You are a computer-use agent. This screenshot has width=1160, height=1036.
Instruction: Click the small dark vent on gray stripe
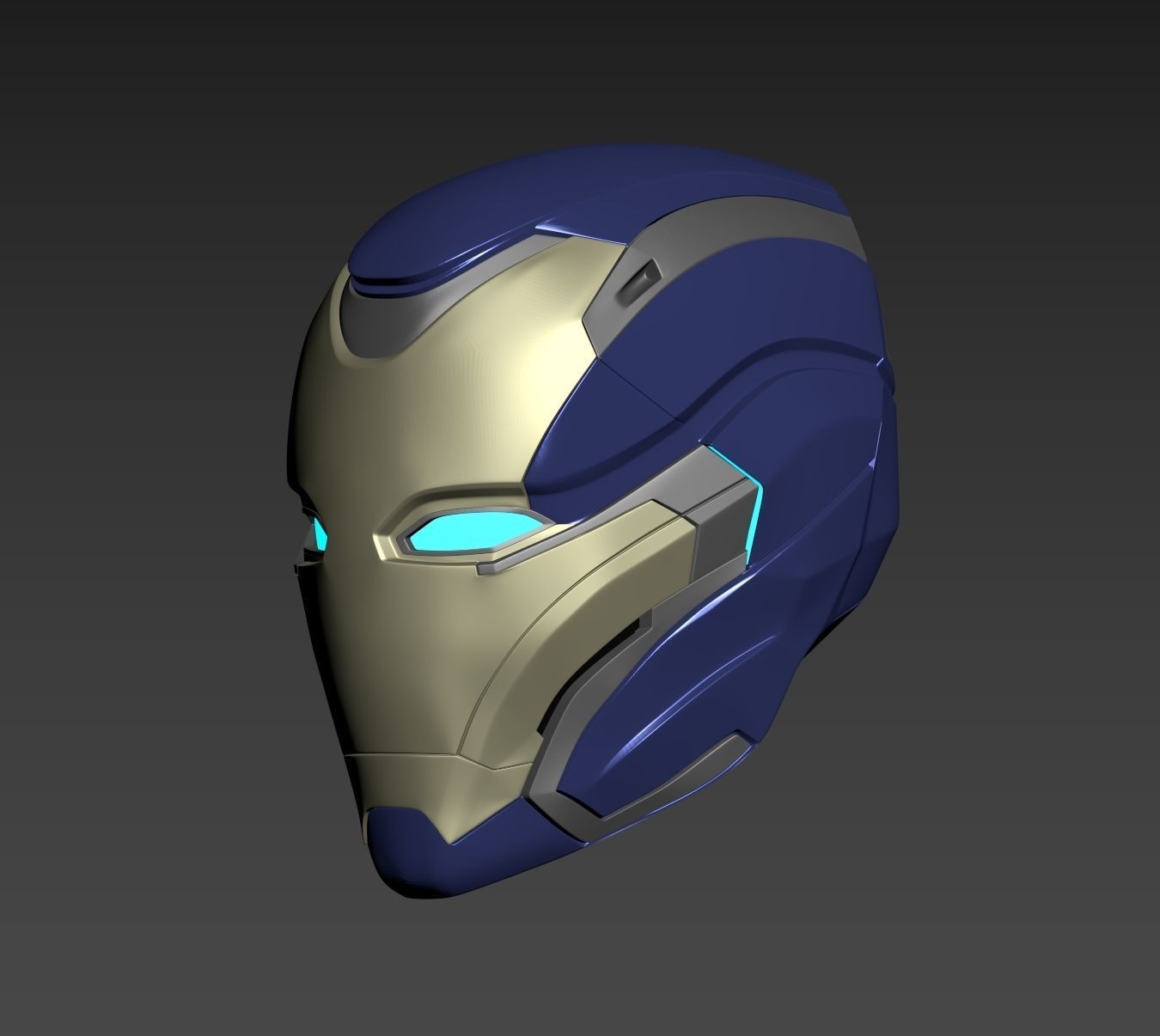(x=638, y=277)
